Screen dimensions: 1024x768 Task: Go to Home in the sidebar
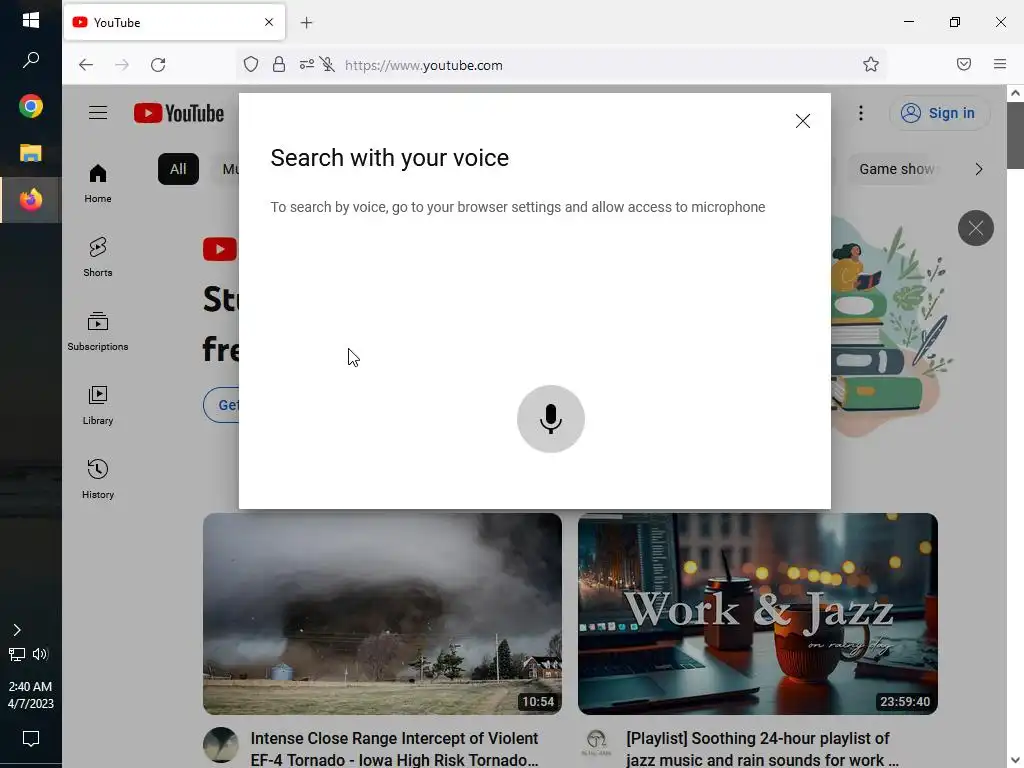pos(98,184)
